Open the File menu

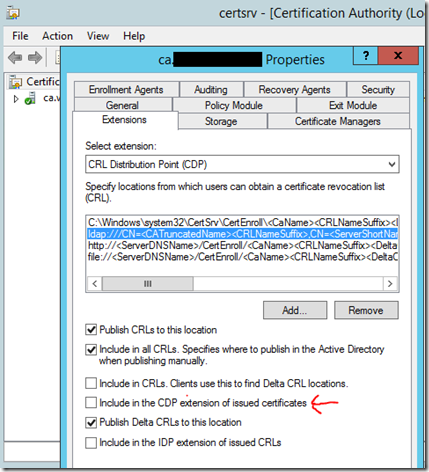20,36
